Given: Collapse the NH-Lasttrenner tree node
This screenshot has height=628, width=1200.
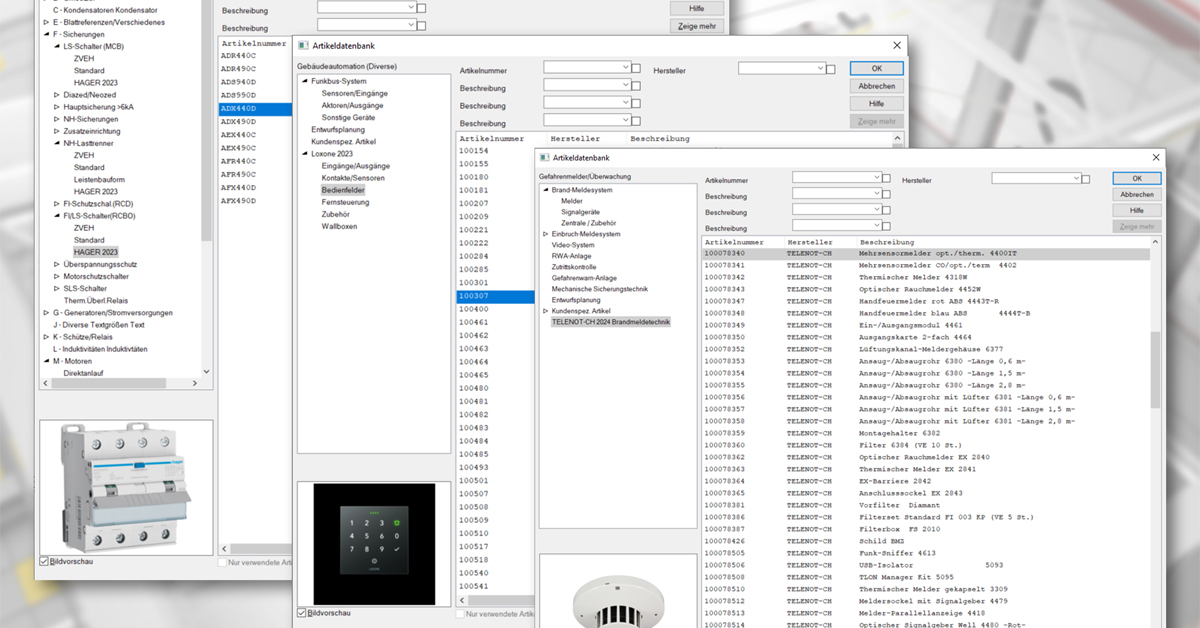Looking at the screenshot, I should pyautogui.click(x=56, y=143).
